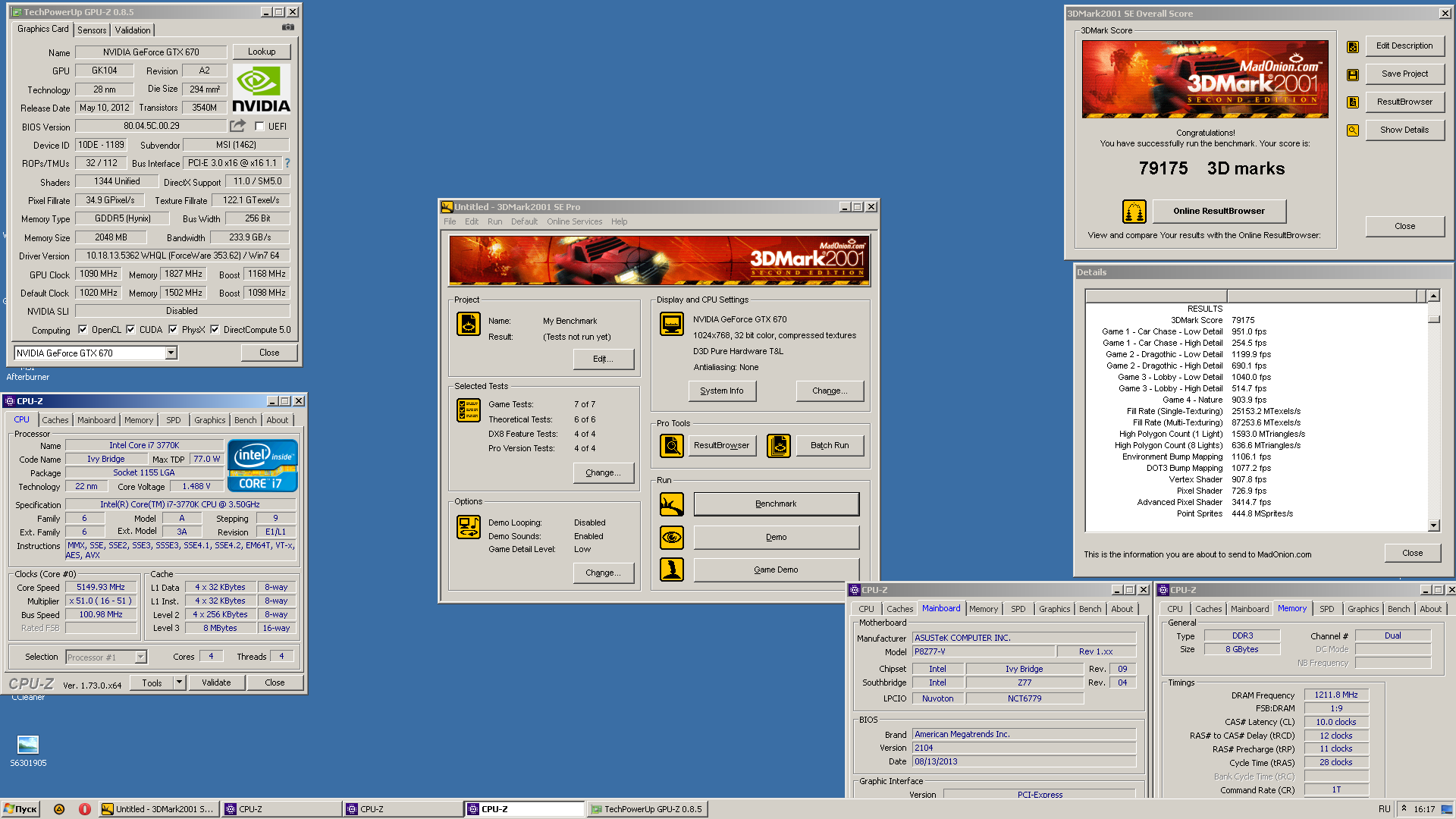Click Edit button in Project section
This screenshot has height=819, width=1456.
click(x=604, y=359)
